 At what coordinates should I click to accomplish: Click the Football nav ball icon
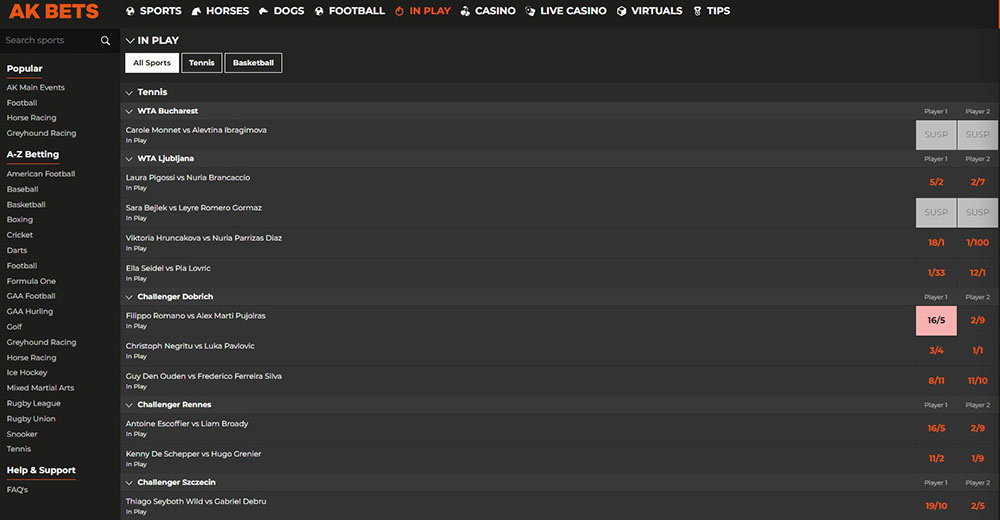pos(319,11)
